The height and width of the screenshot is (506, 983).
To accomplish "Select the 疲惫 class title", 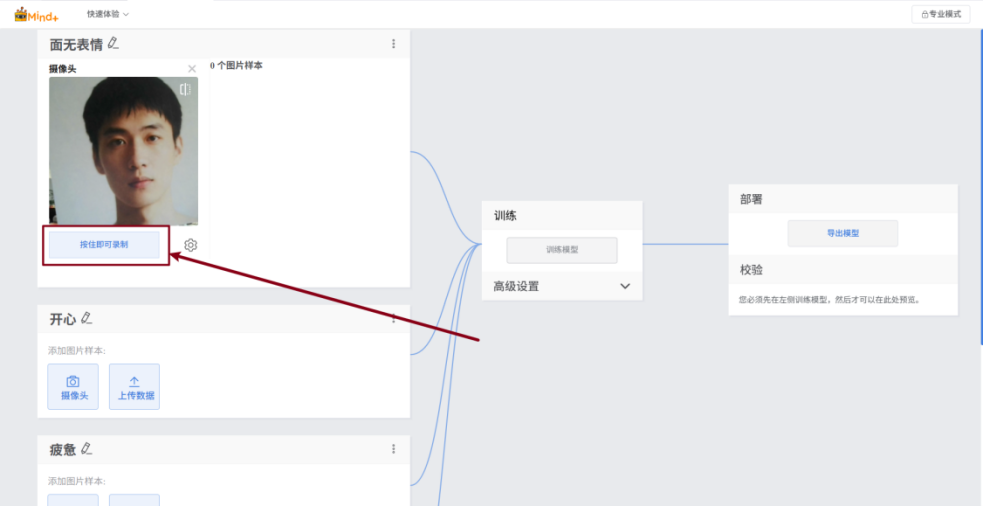I will pyautogui.click(x=63, y=450).
